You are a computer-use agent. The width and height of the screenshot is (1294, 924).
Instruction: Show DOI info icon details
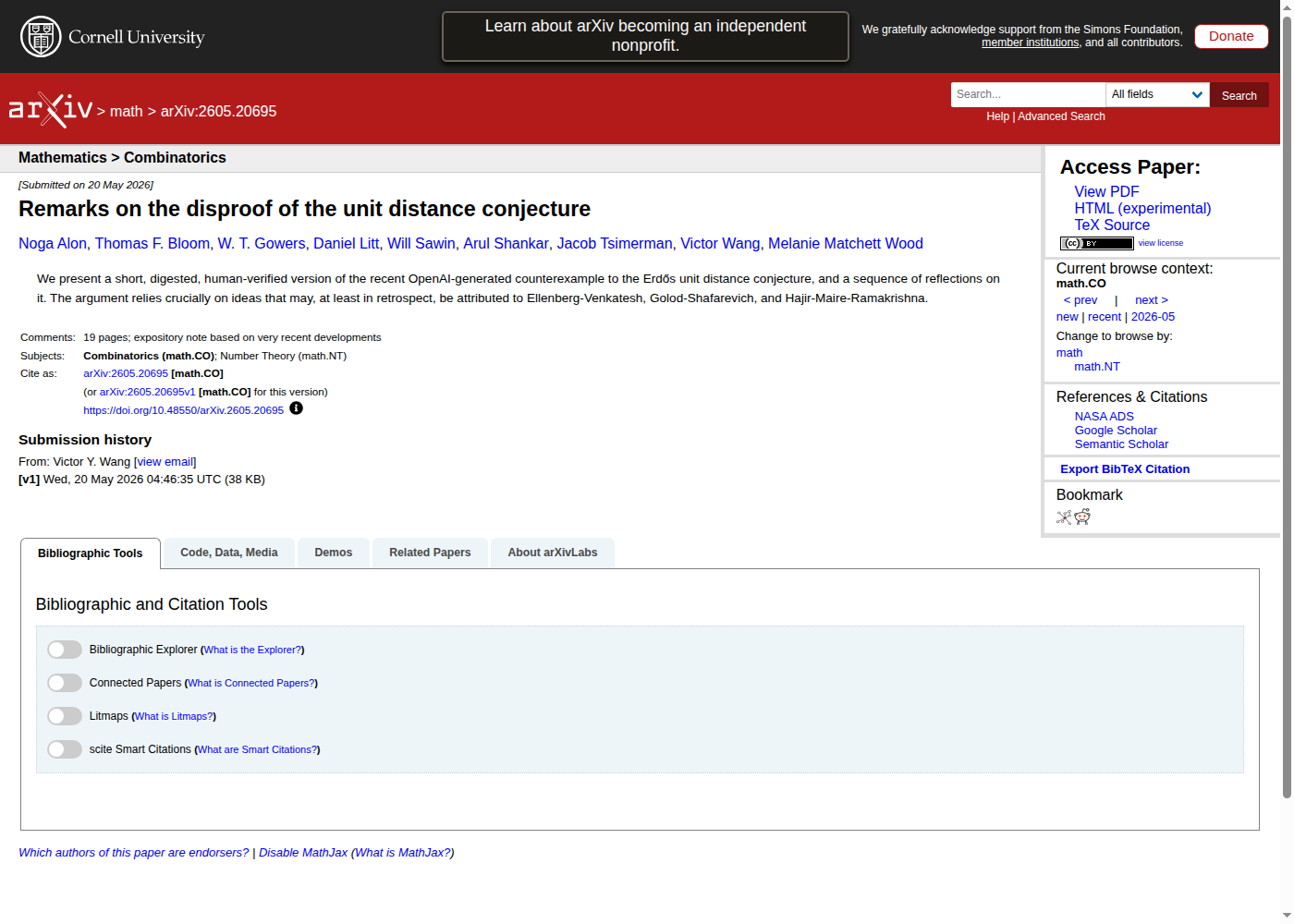point(296,408)
